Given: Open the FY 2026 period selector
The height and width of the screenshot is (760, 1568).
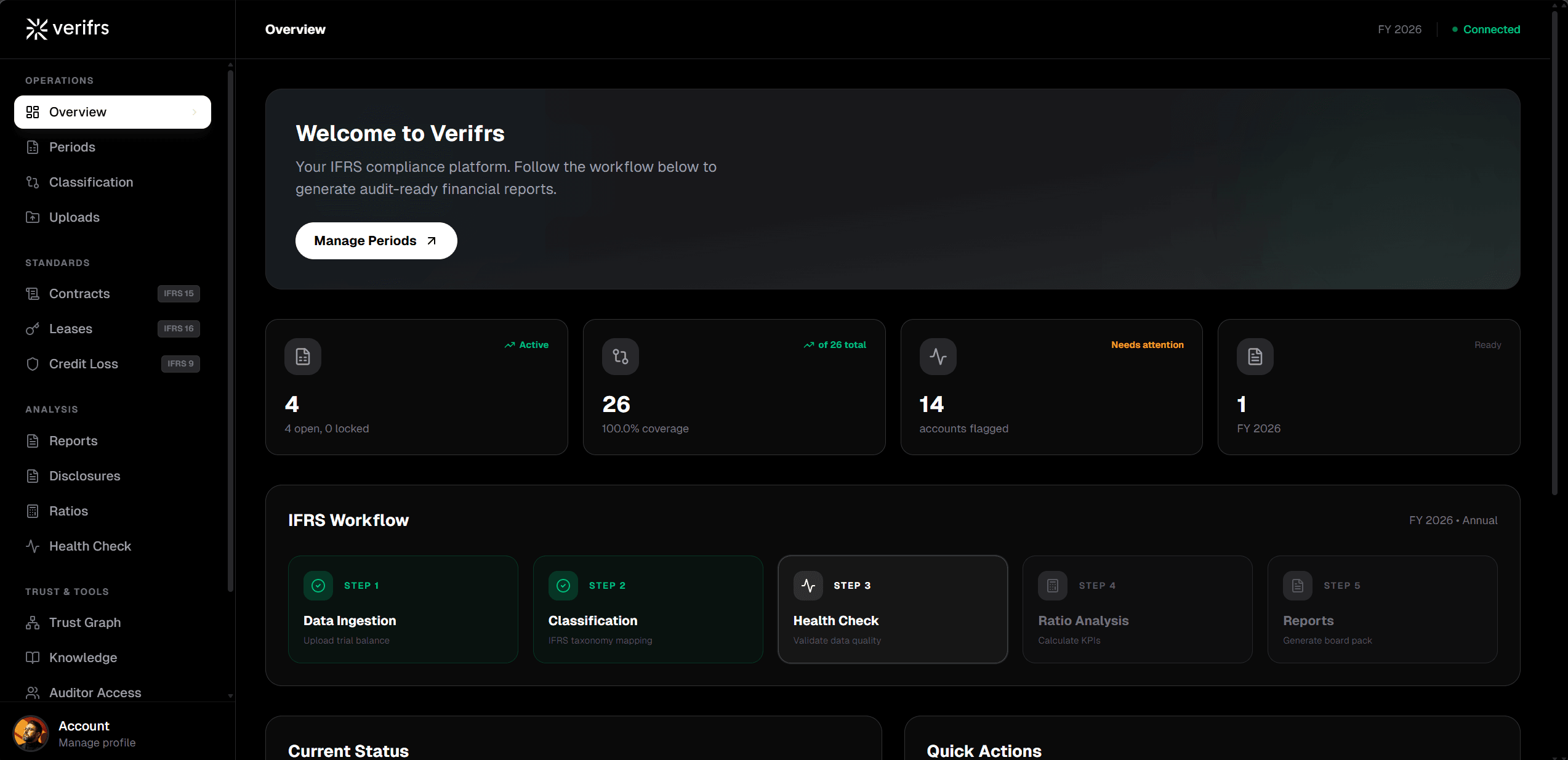Looking at the screenshot, I should (x=1399, y=29).
